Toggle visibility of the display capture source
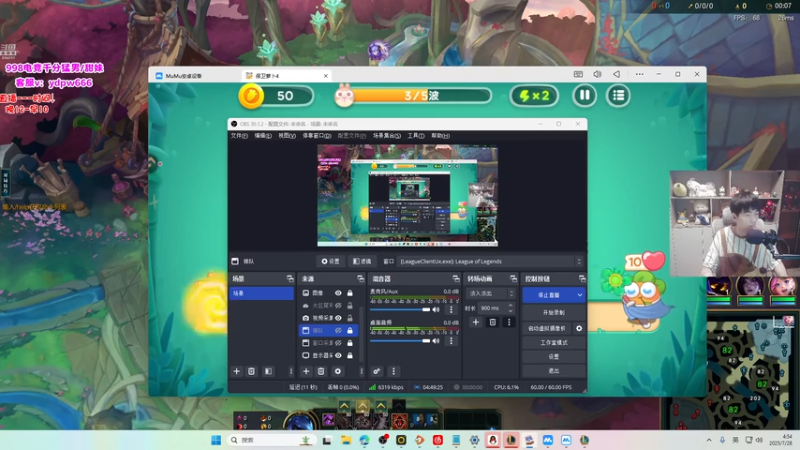The image size is (800, 450). pyautogui.click(x=338, y=355)
